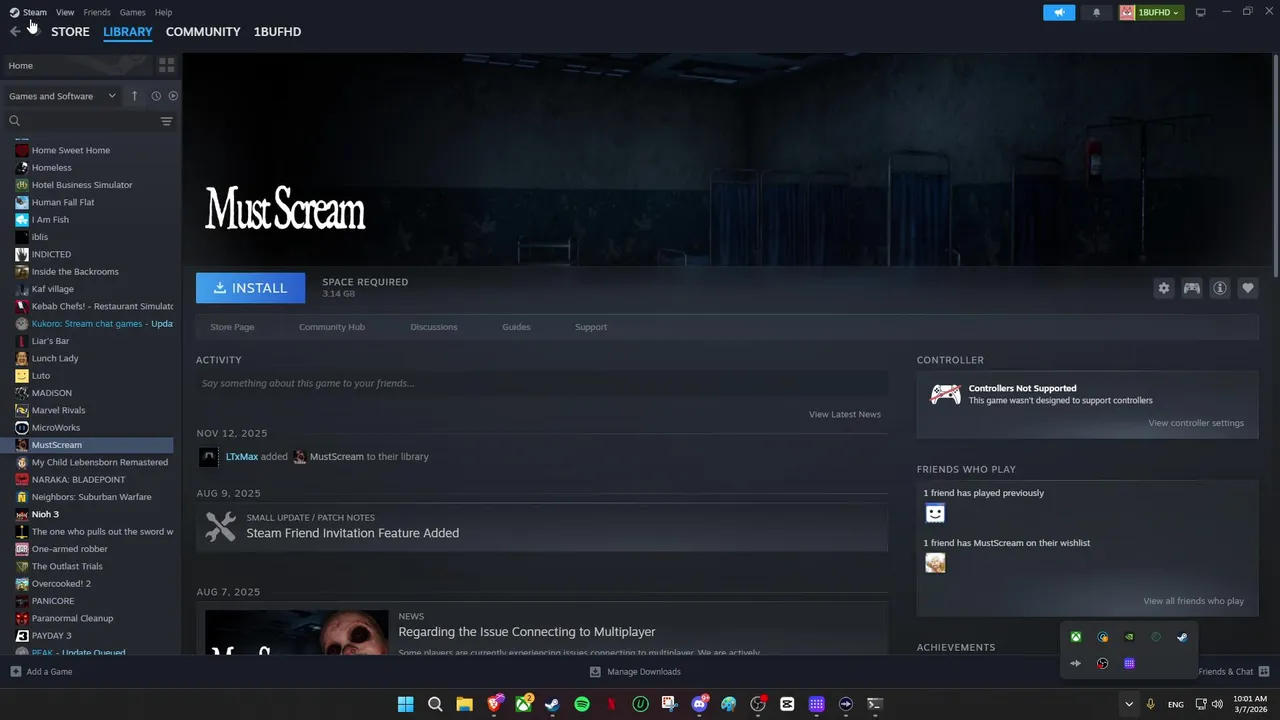Click View controller settings link
Viewport: 1280px width, 720px height.
1196,423
